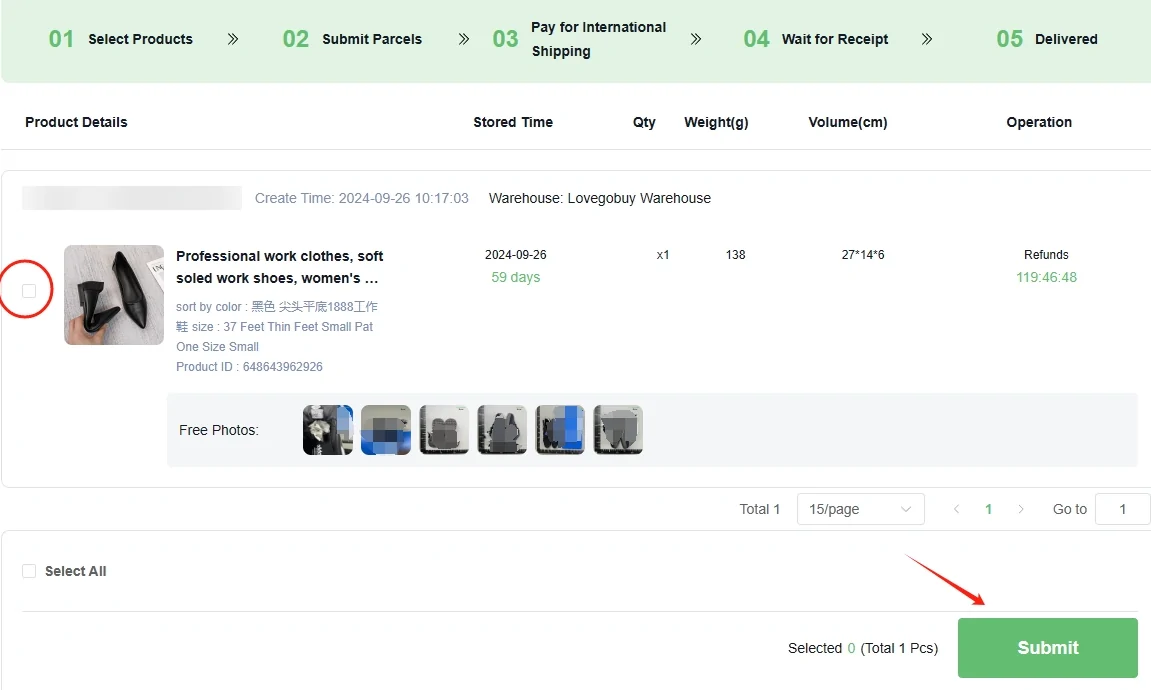Click the weight value 138
This screenshot has height=690, width=1151.
pyautogui.click(x=736, y=255)
